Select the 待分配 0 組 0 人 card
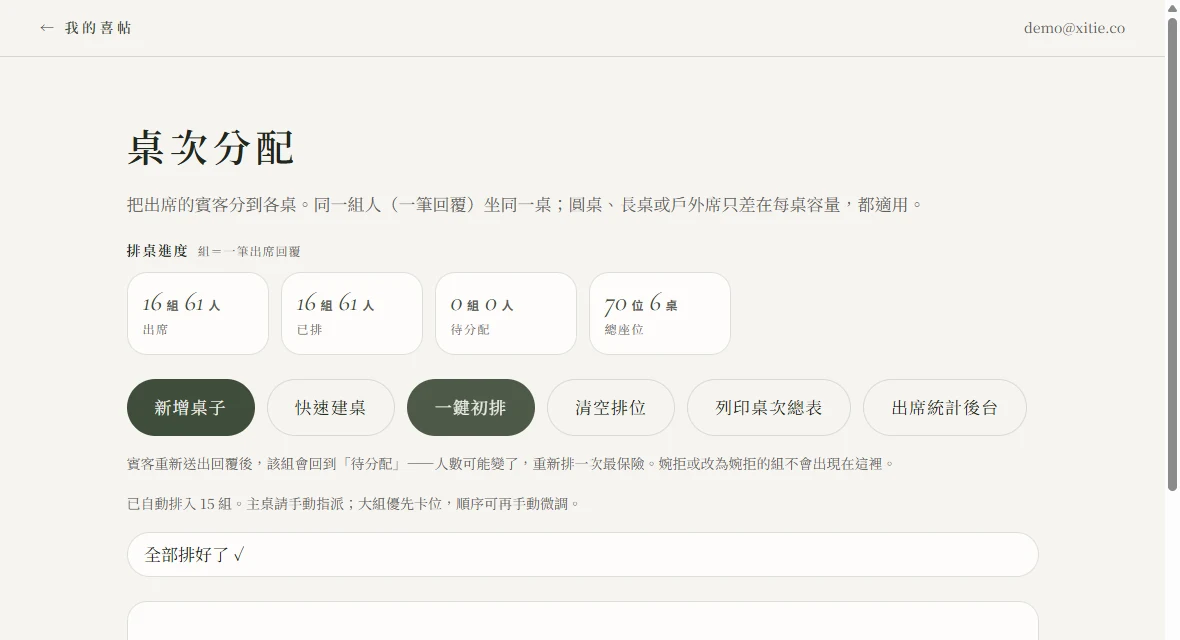 [x=506, y=313]
